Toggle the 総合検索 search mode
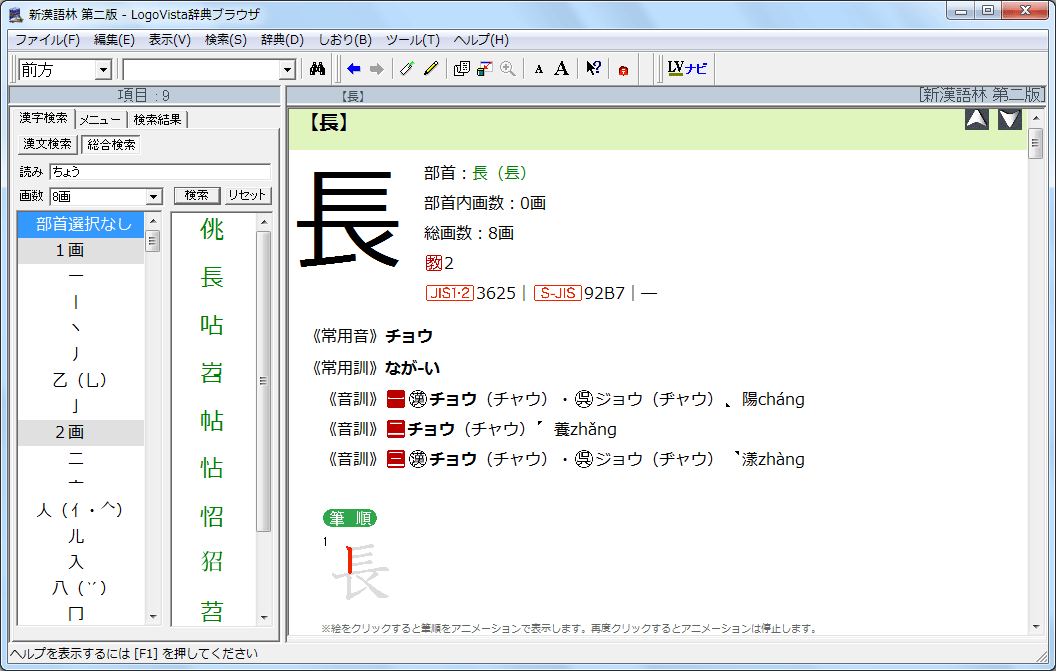This screenshot has width=1056, height=671. 111,145
